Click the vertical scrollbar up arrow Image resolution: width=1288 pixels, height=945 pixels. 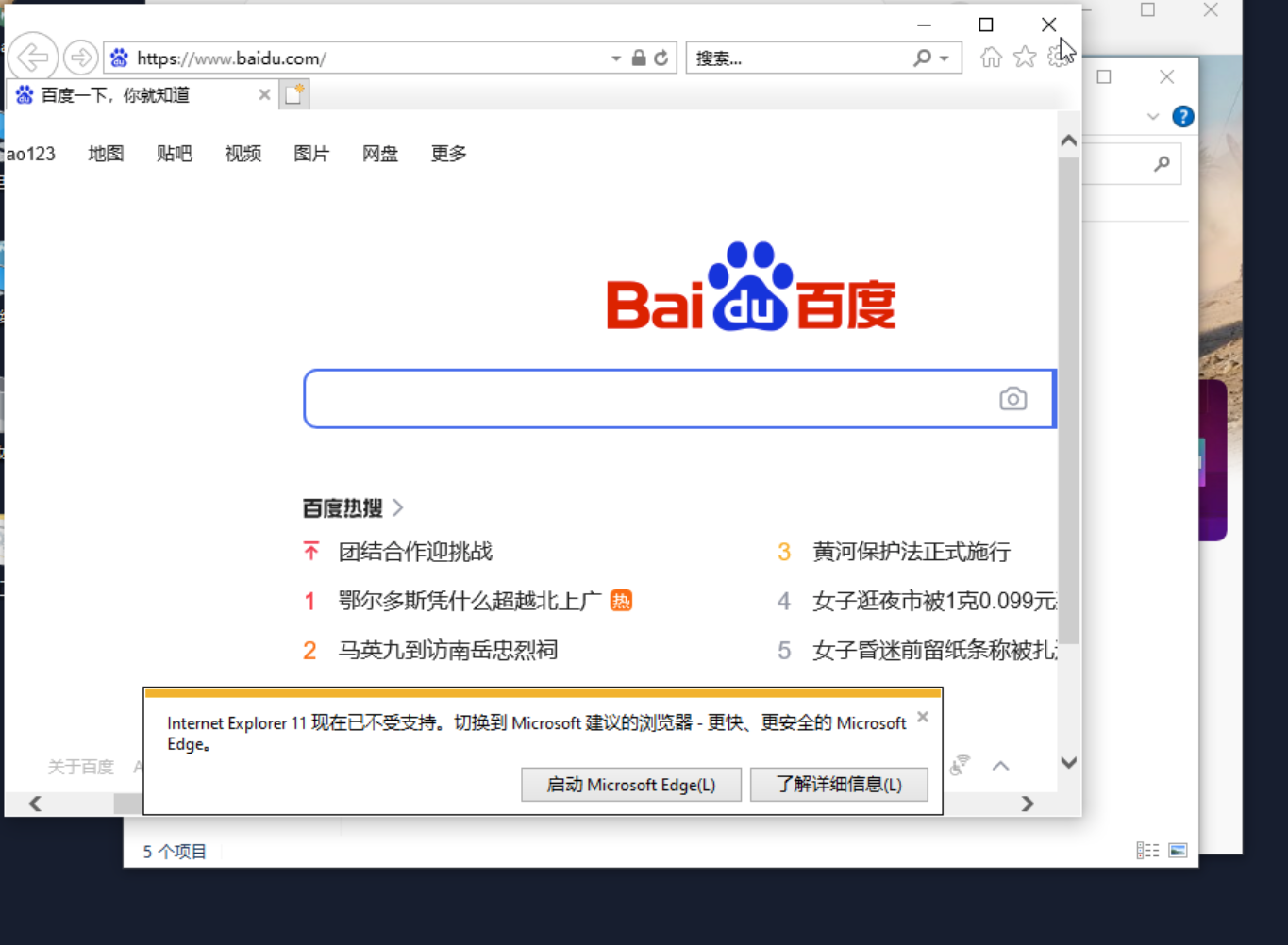(x=1068, y=141)
